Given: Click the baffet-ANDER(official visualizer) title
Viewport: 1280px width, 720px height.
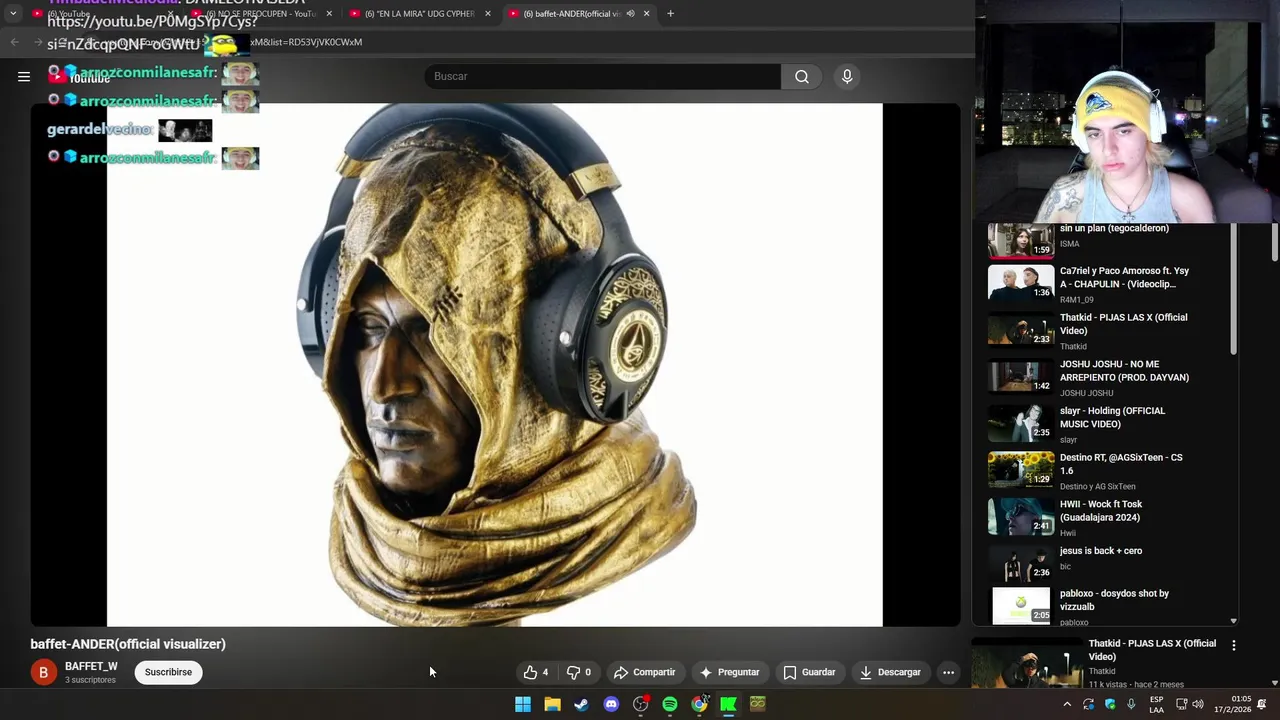Looking at the screenshot, I should point(128,644).
